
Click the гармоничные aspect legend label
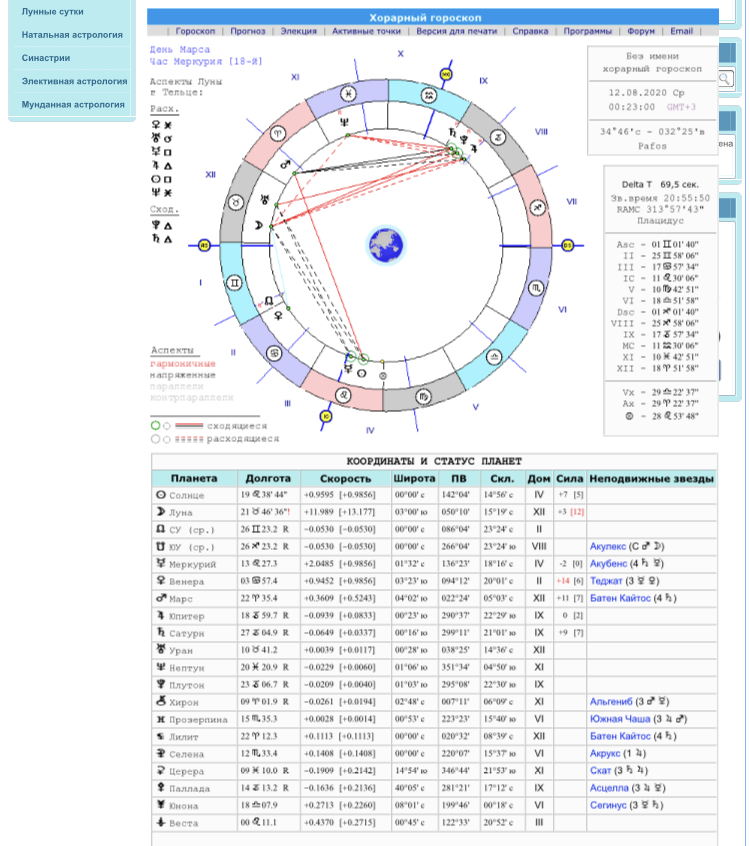[183, 364]
